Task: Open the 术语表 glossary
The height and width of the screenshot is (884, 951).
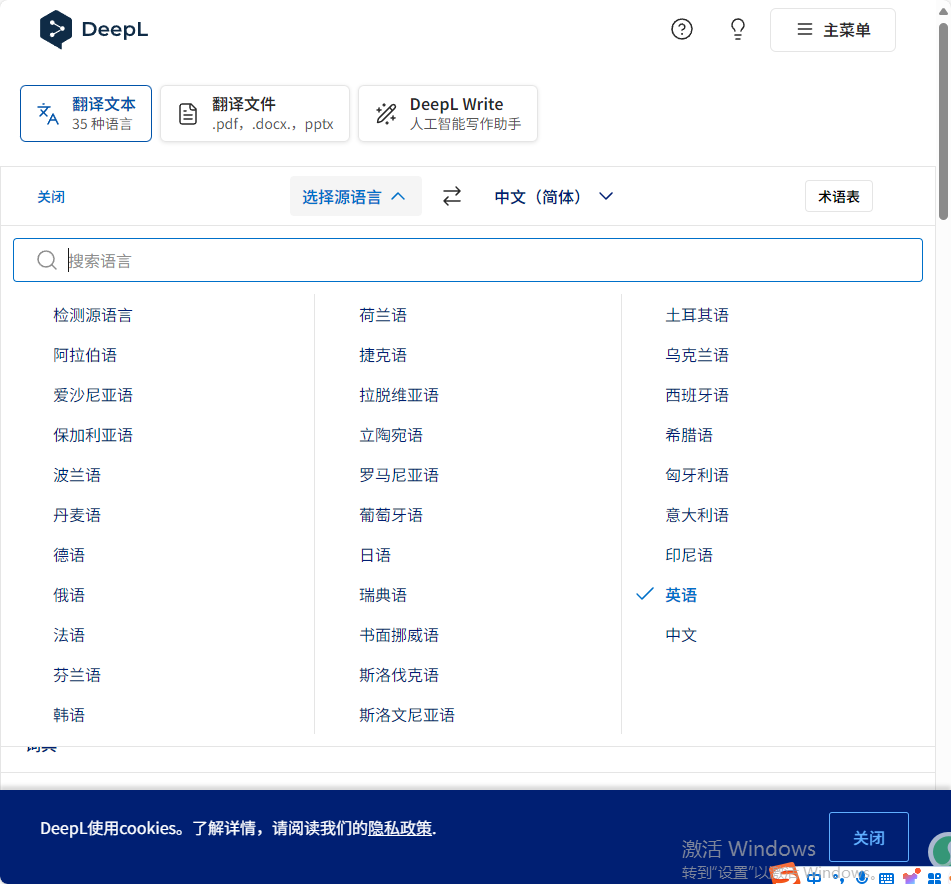Action: pyautogui.click(x=839, y=196)
